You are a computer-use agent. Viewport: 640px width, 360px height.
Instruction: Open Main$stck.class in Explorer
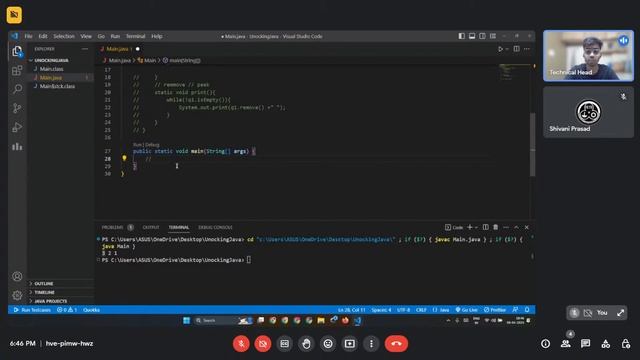(57, 86)
